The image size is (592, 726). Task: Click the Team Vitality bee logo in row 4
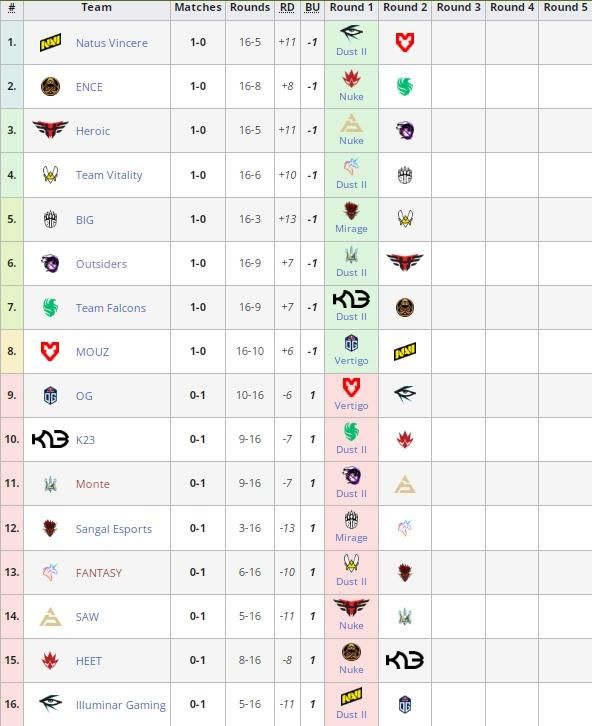pos(50,175)
